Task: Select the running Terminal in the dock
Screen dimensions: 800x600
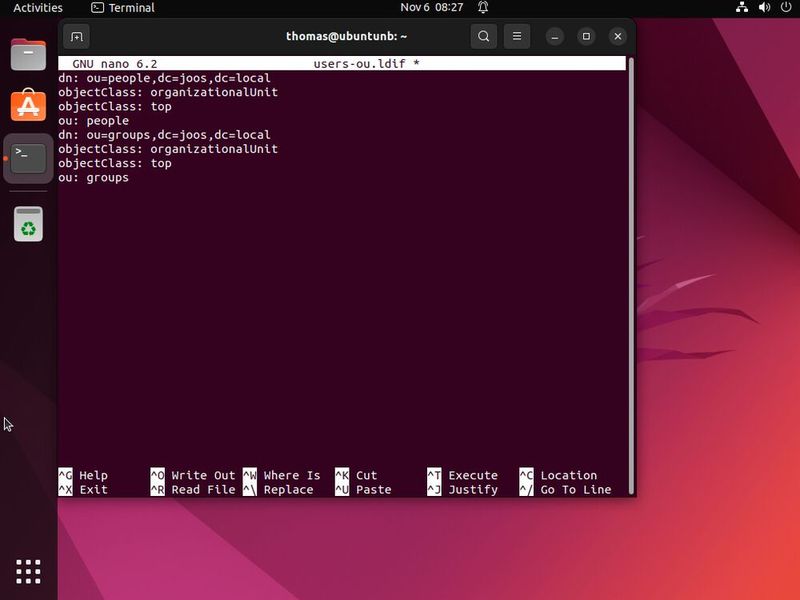Action: tap(27, 157)
